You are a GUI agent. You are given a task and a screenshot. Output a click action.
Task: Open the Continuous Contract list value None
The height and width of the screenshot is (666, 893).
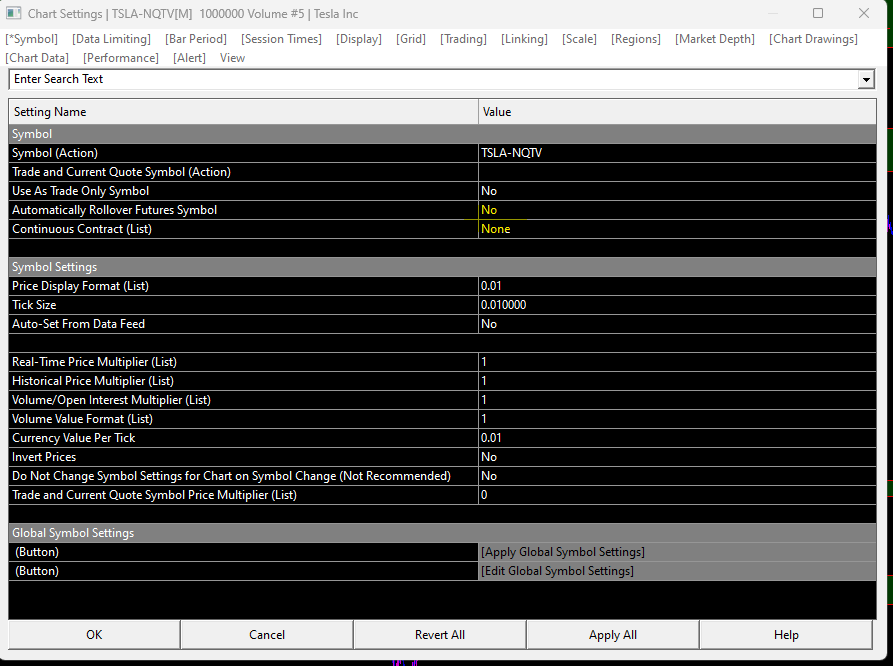click(x=677, y=229)
